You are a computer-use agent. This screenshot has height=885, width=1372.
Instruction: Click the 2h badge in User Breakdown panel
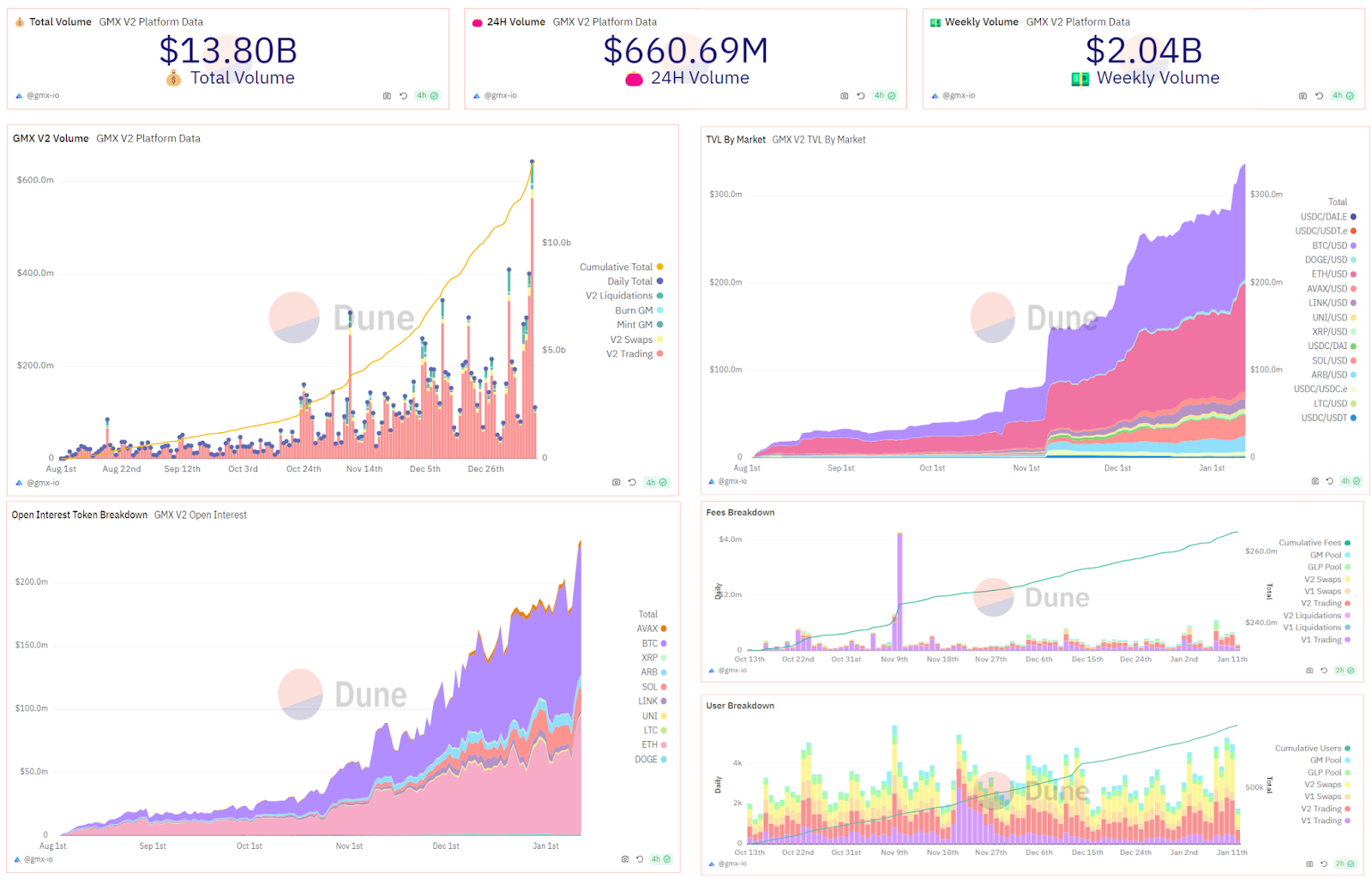tap(1344, 864)
